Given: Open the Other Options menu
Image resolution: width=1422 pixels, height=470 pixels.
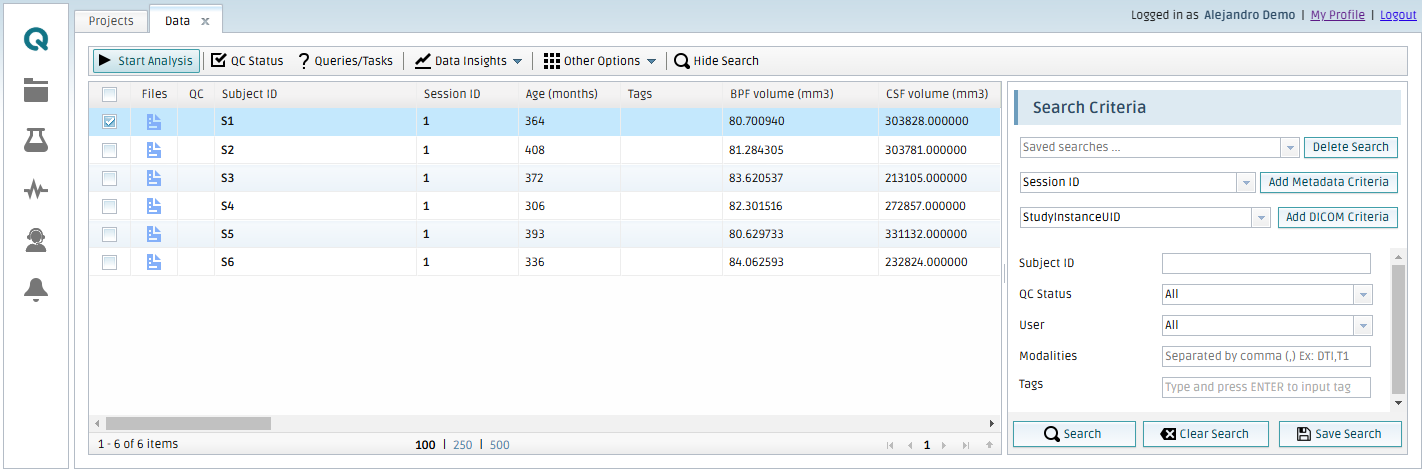Looking at the screenshot, I should [x=600, y=61].
